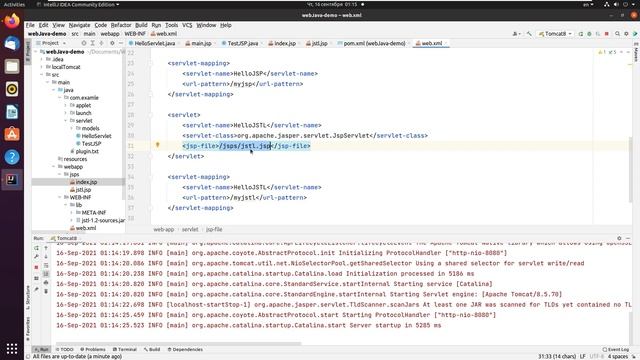Image resolution: width=640 pixels, height=360 pixels.
Task: Open the Event Log
Action: (x=616, y=349)
